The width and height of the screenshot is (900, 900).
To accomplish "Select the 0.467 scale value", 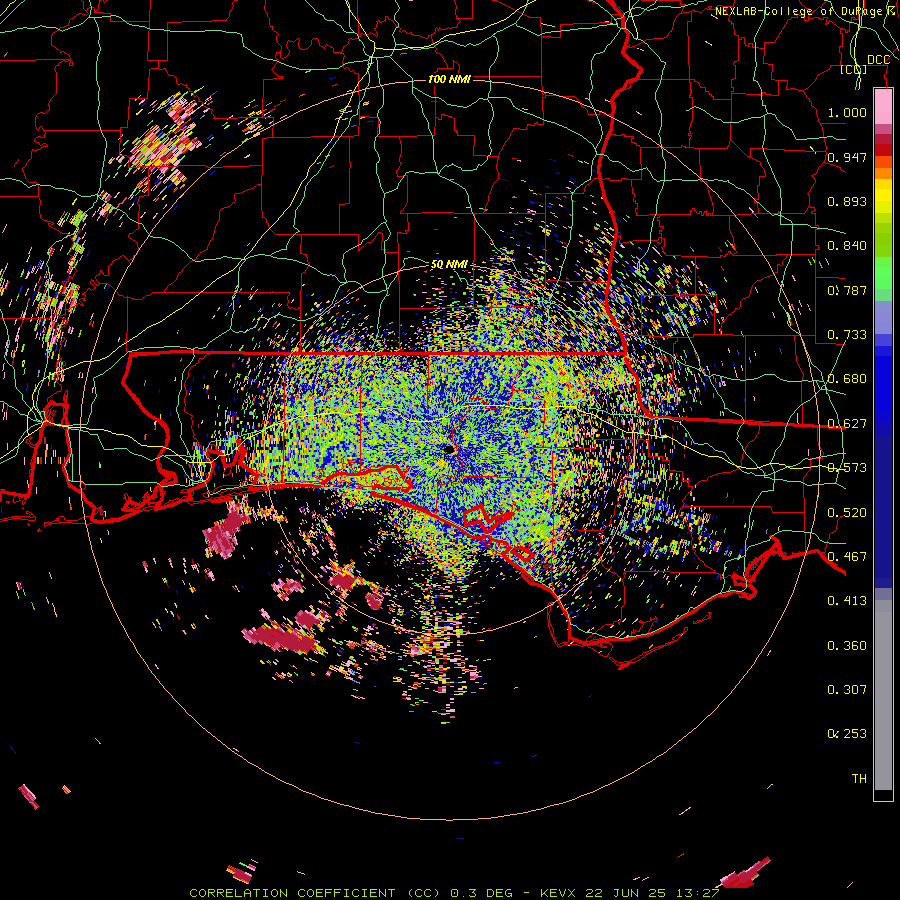I will coord(847,557).
